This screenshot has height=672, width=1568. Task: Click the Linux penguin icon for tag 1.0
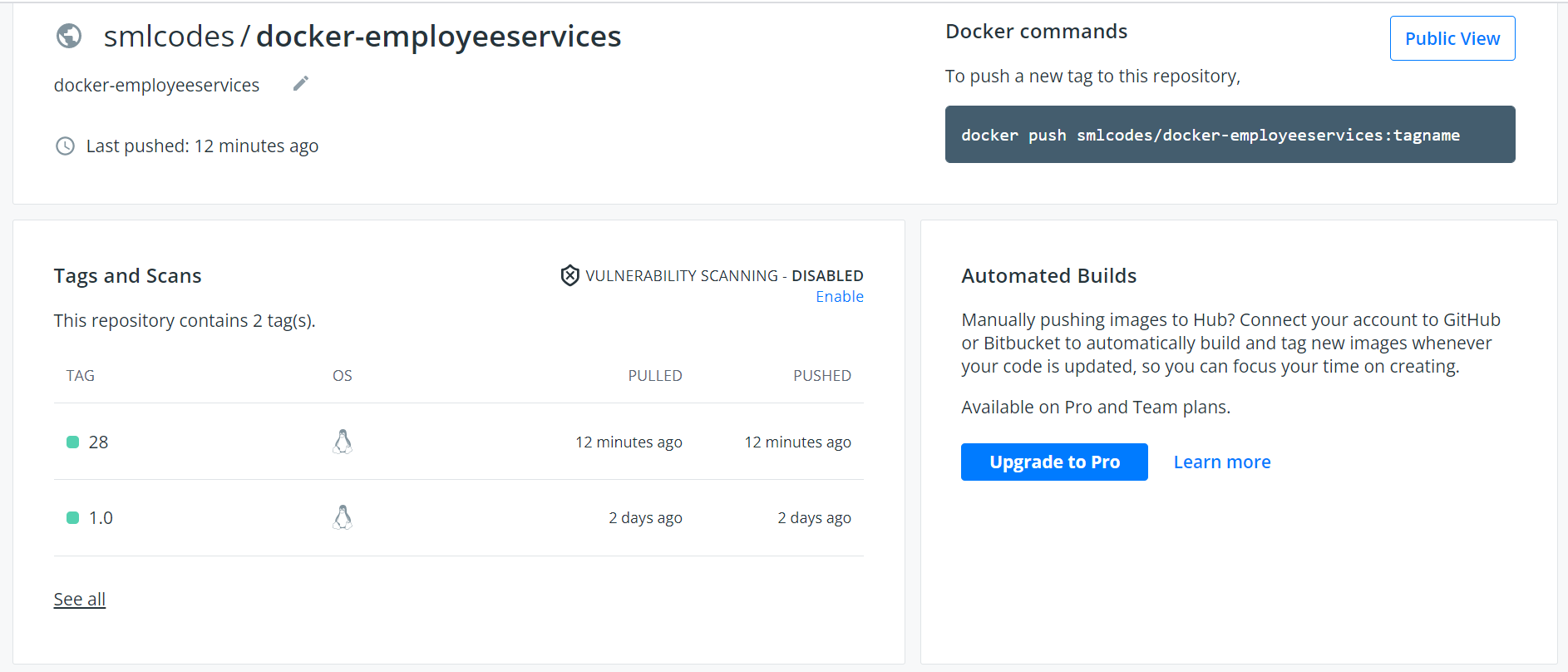pos(343,517)
